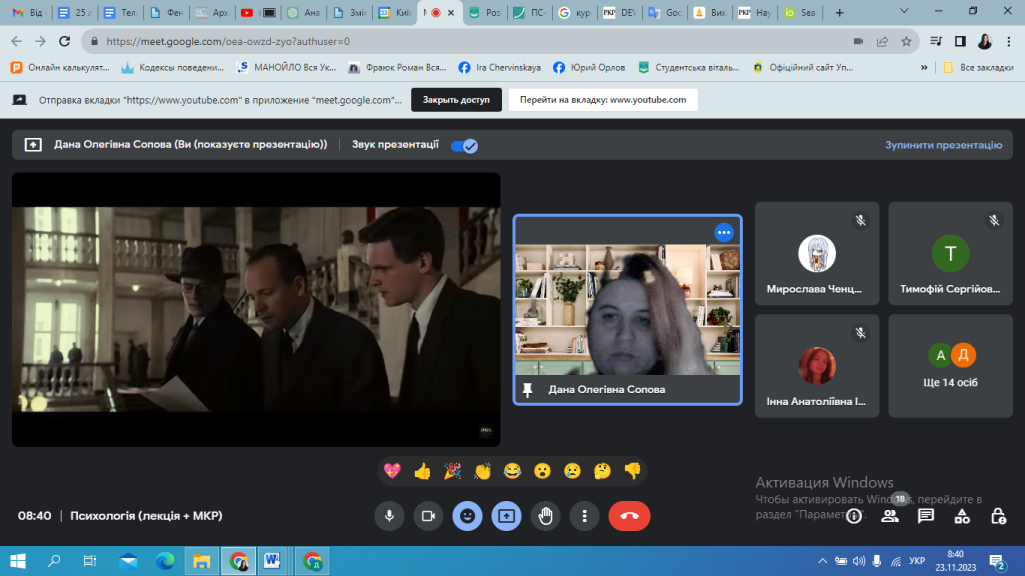
Task: Open the meeting details info icon
Action: (854, 516)
